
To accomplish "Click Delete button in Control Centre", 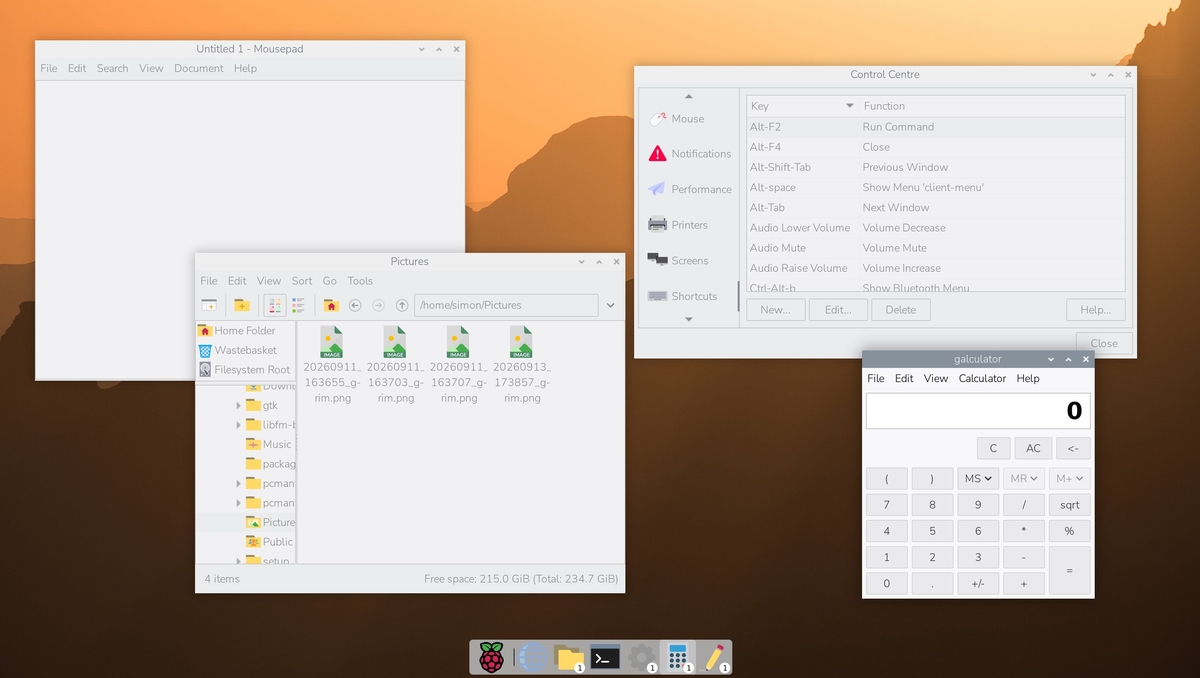I will point(900,310).
